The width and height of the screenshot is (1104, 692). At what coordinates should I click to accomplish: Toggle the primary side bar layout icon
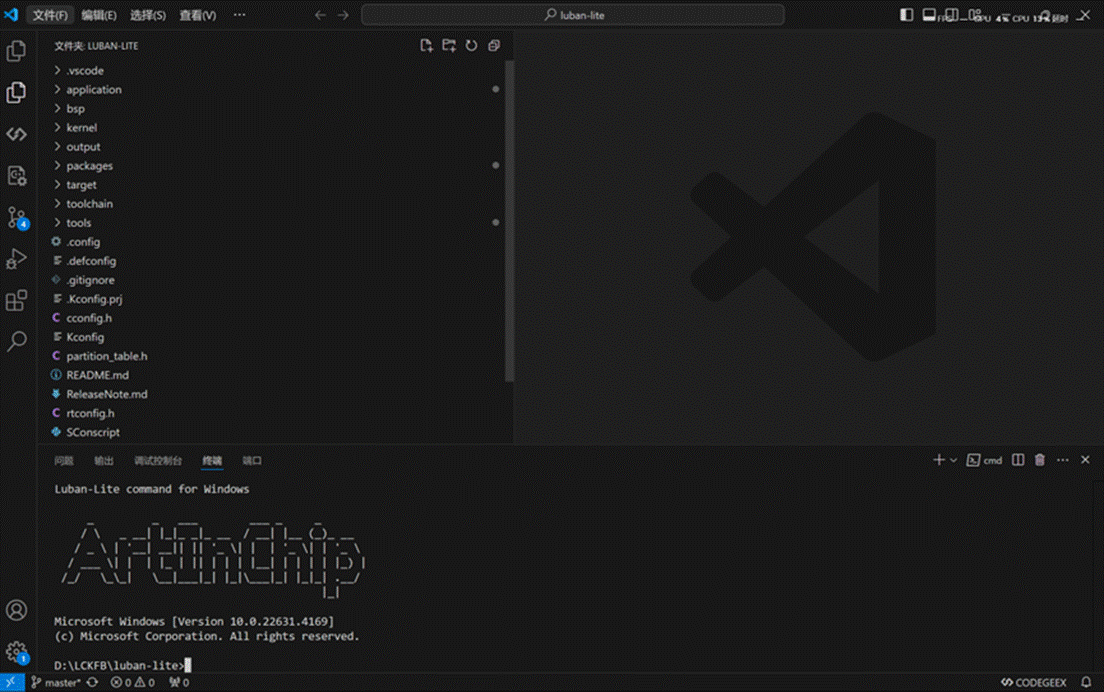click(x=907, y=15)
